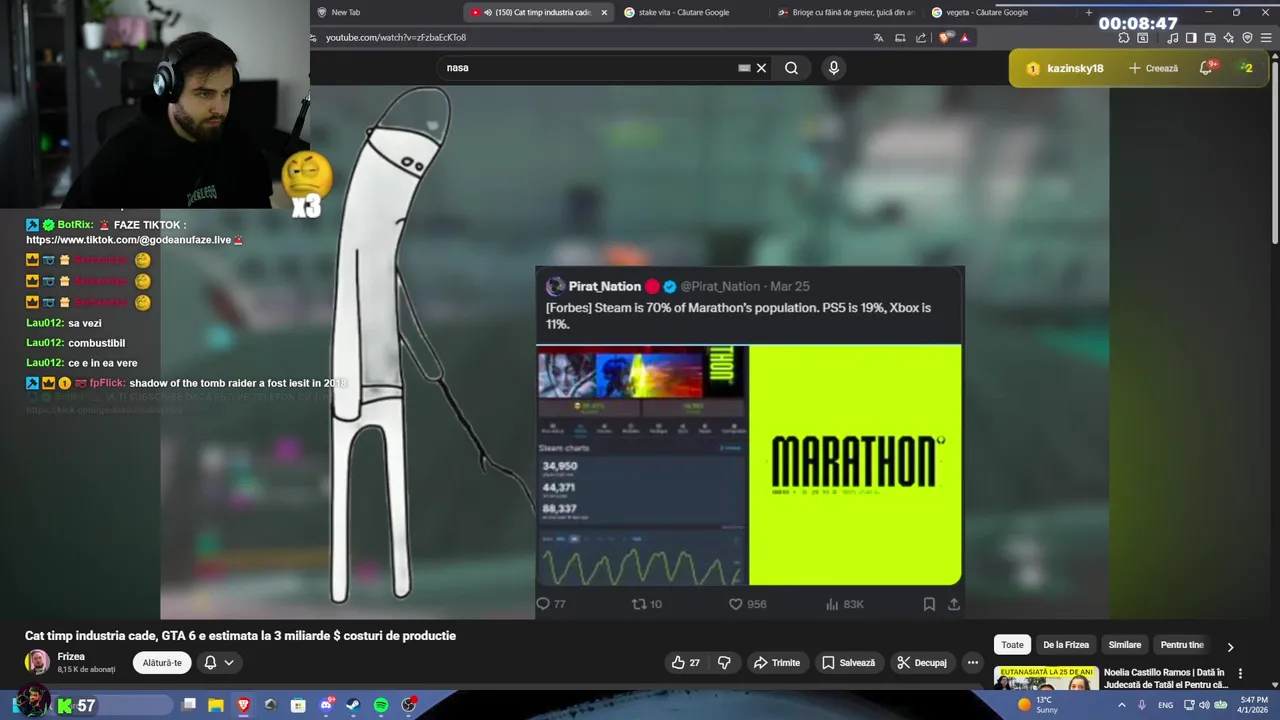
Task: Open the YouTube notifications bell
Action: pyautogui.click(x=1207, y=68)
